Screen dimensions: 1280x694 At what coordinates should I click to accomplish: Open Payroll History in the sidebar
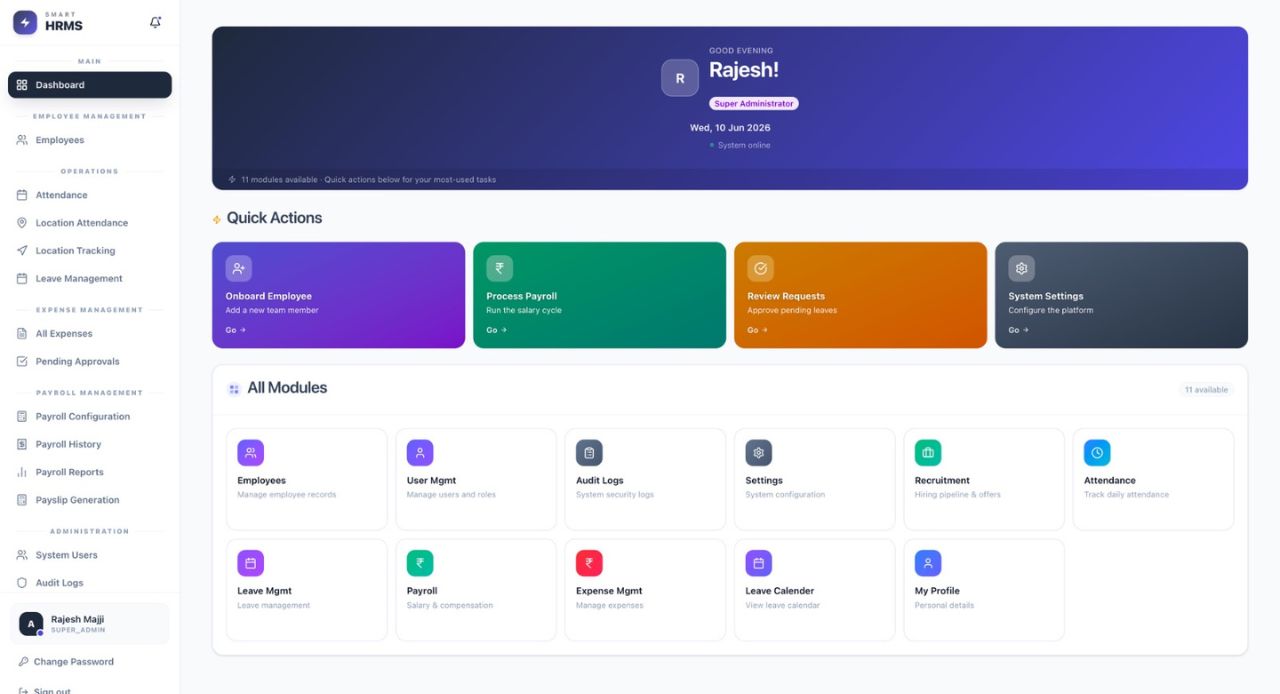(x=90, y=444)
